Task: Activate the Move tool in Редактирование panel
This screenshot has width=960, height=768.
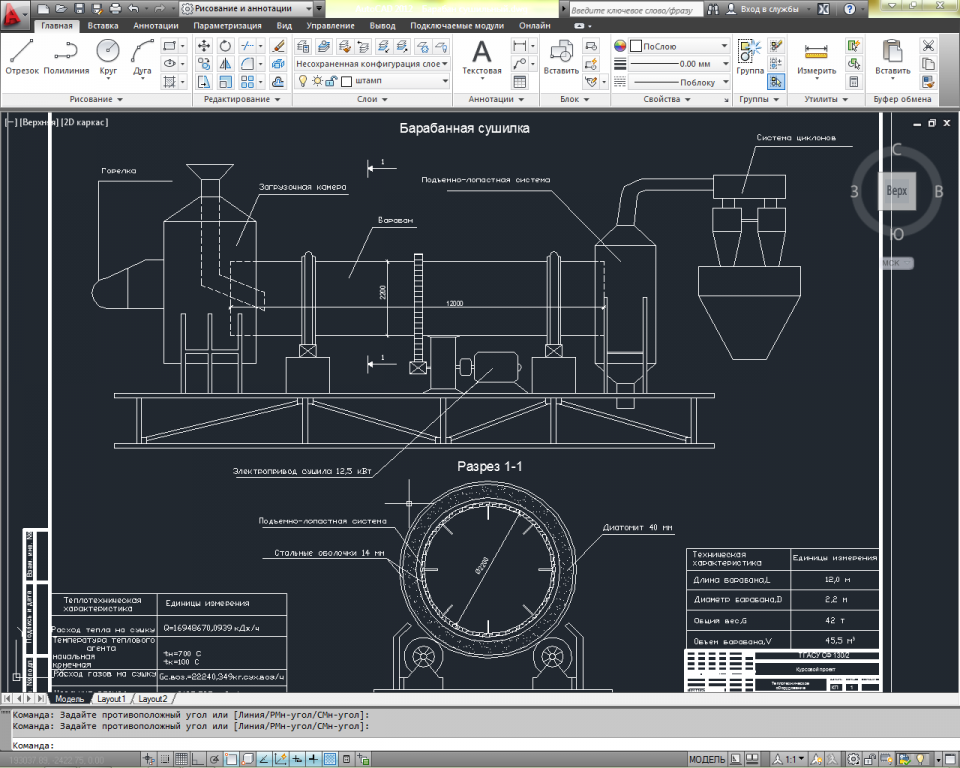Action: click(x=204, y=46)
